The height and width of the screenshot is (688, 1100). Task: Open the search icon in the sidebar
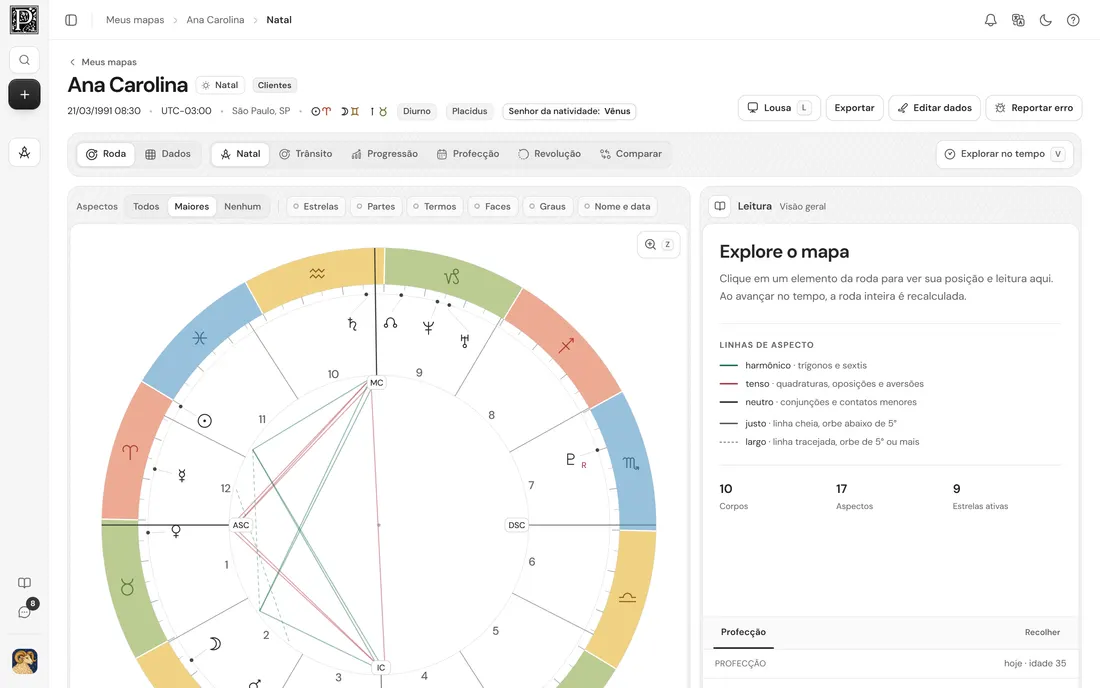pyautogui.click(x=25, y=60)
